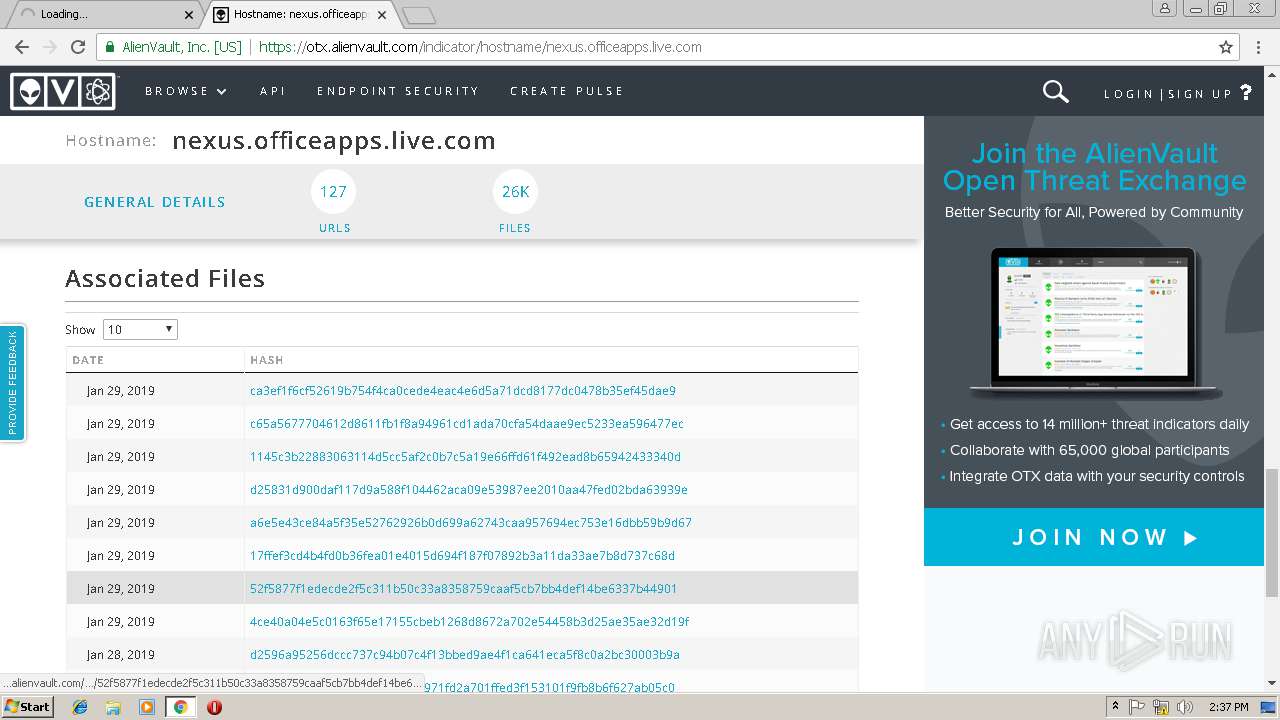Click the laptop promo image

[1094, 325]
